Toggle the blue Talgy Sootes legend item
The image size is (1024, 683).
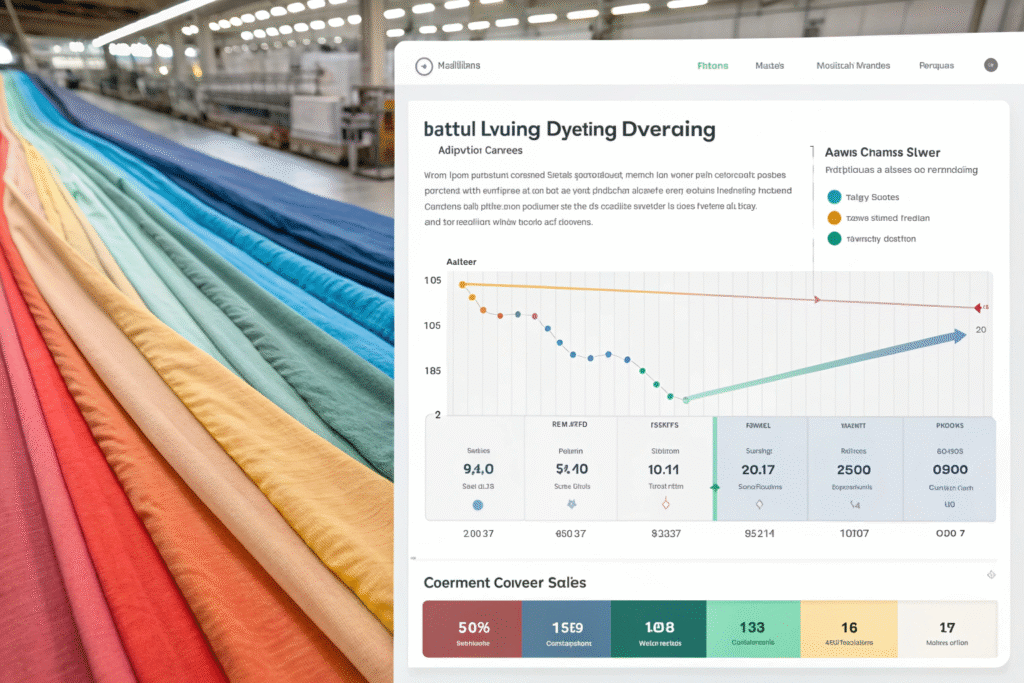(834, 198)
